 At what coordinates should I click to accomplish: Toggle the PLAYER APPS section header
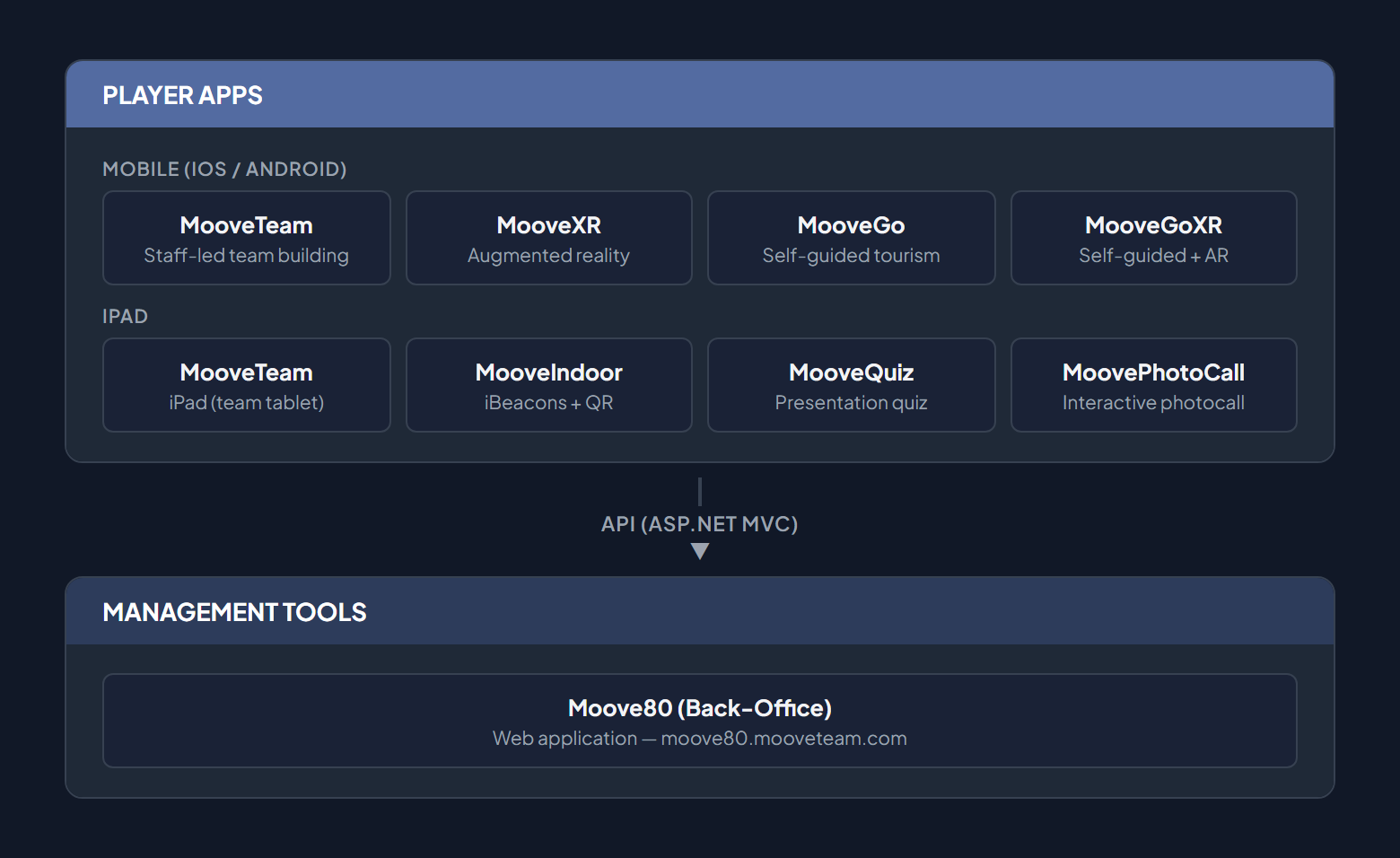click(182, 94)
